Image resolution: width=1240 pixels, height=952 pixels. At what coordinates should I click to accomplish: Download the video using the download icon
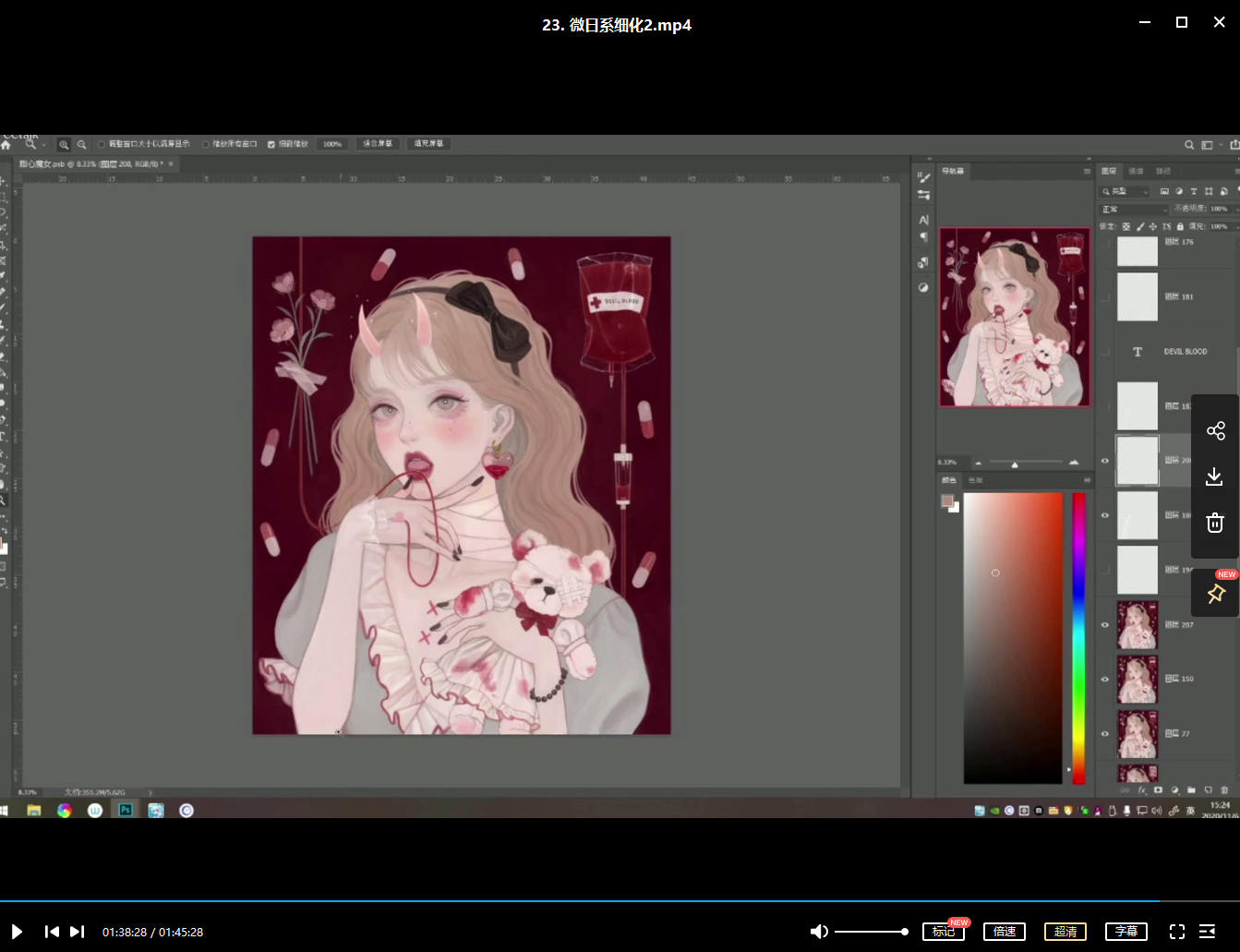click(1215, 476)
